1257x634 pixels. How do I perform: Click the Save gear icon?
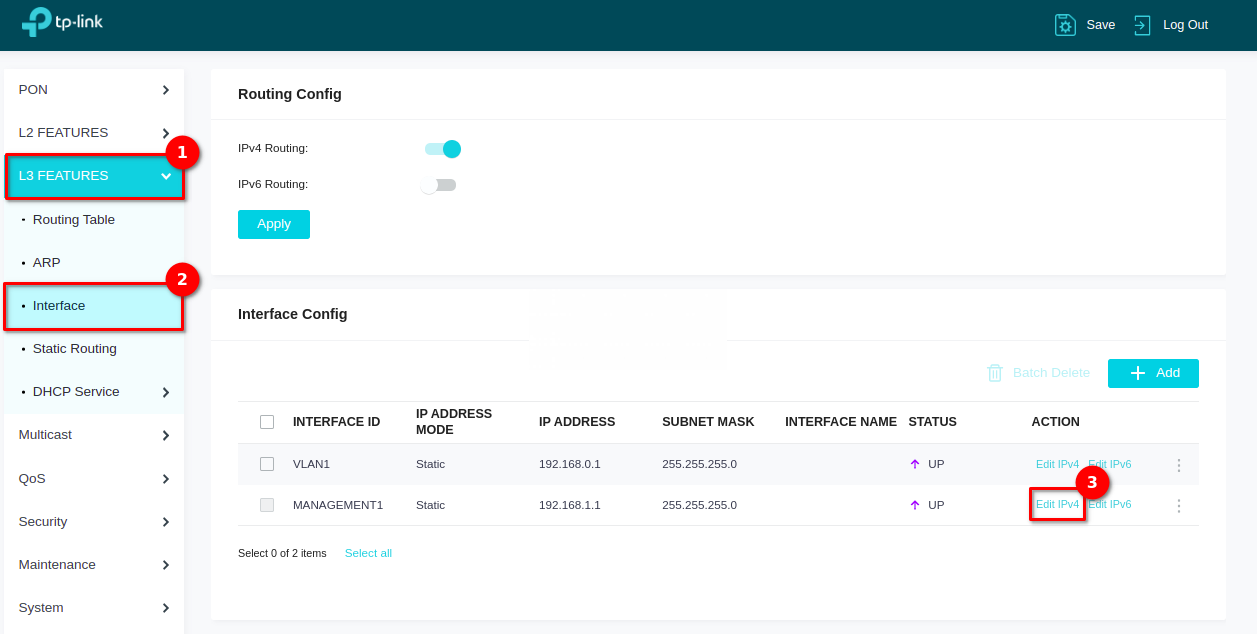[x=1065, y=25]
